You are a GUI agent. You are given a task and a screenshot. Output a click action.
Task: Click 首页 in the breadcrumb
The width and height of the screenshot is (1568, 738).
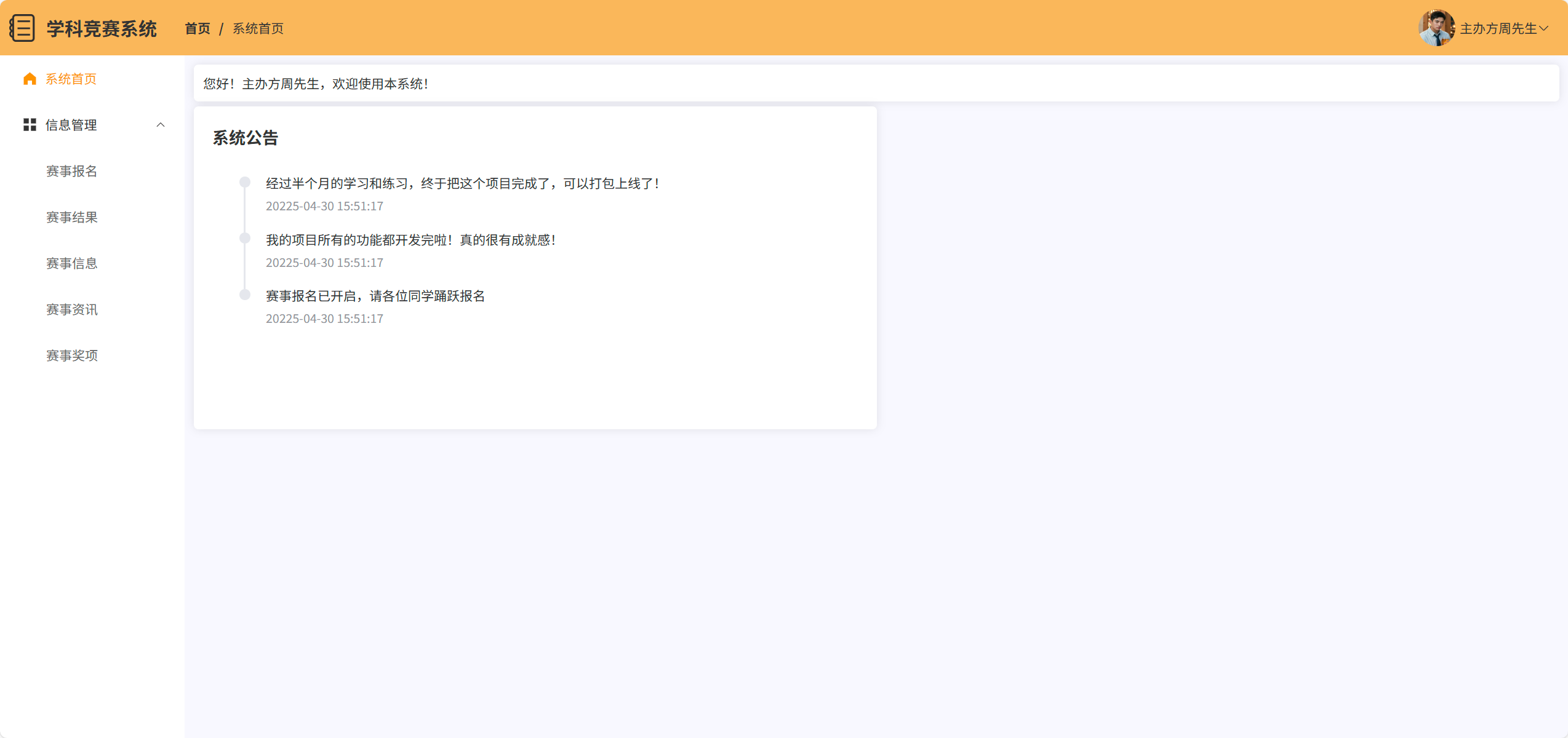pos(198,28)
